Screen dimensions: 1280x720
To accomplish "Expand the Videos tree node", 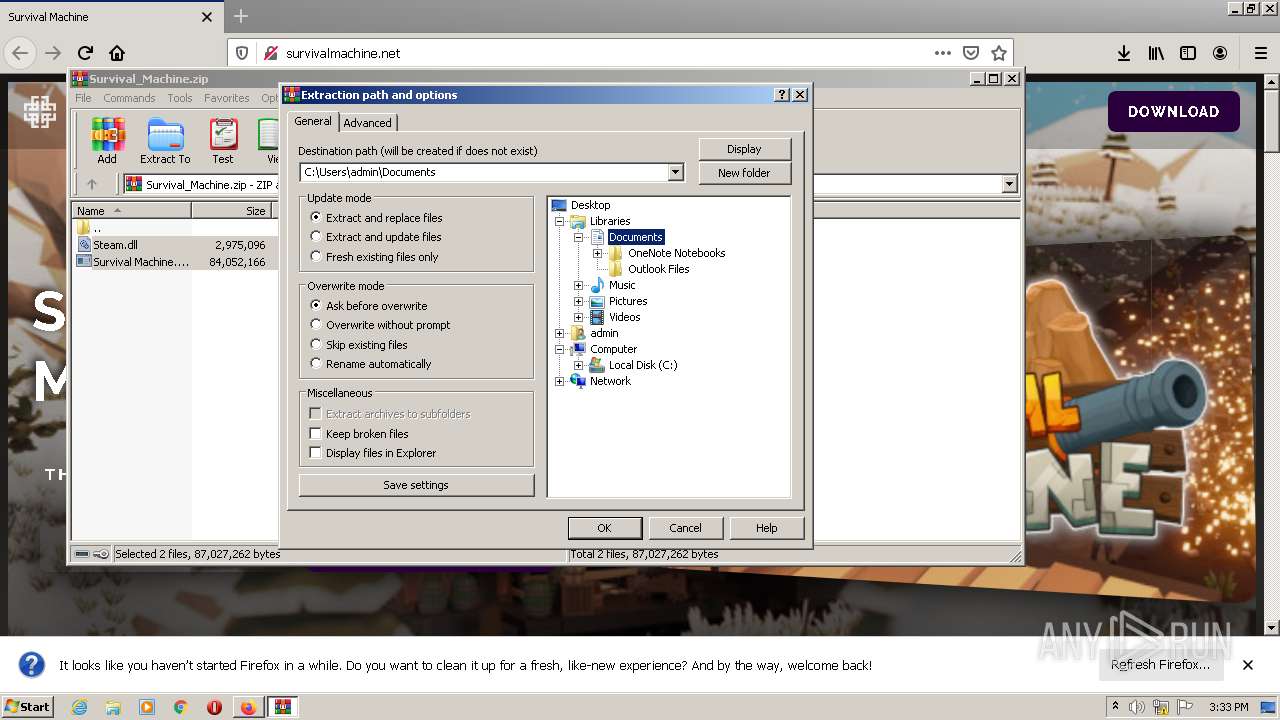I will coord(579,317).
